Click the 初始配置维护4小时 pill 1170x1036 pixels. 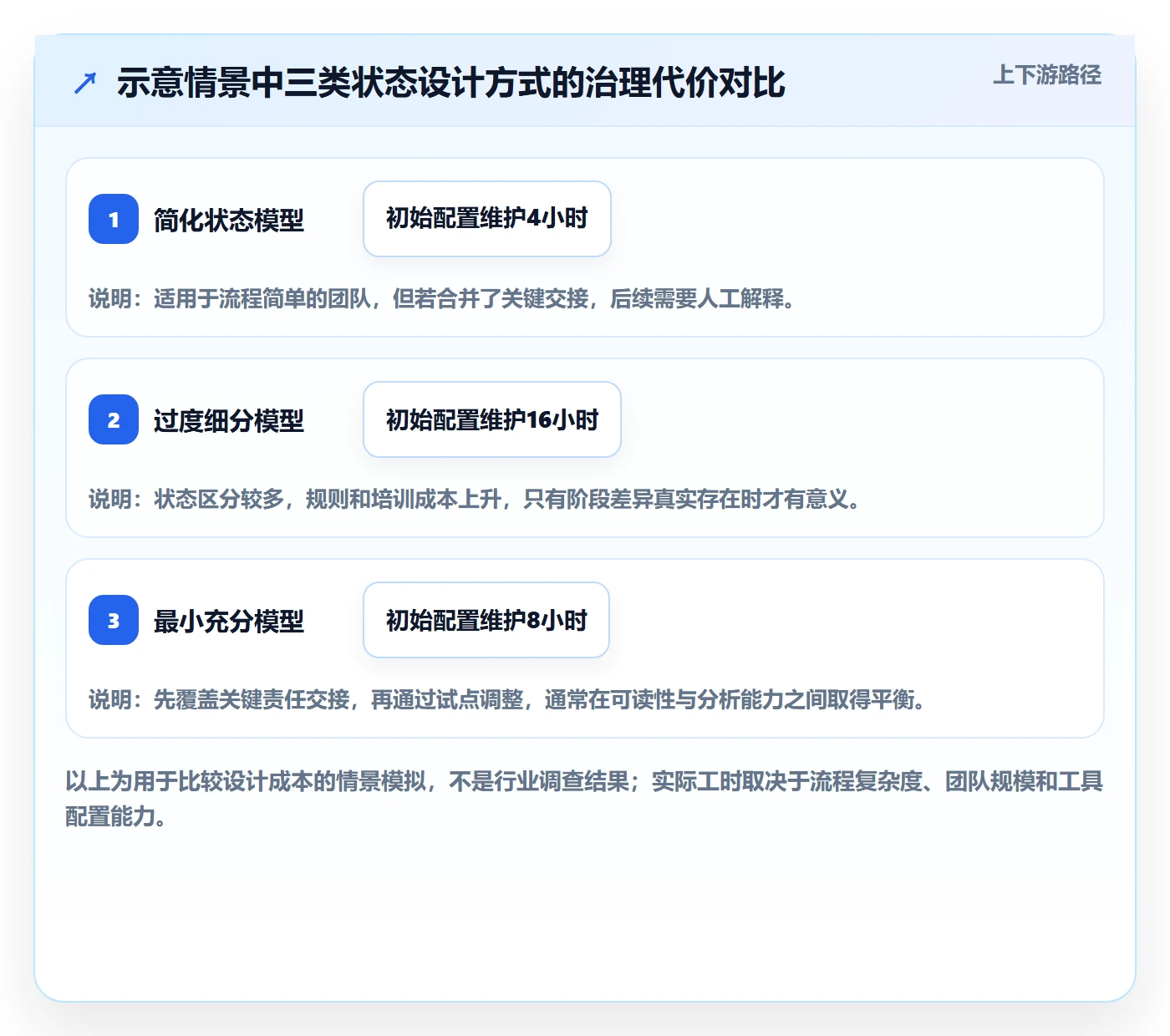coord(487,219)
